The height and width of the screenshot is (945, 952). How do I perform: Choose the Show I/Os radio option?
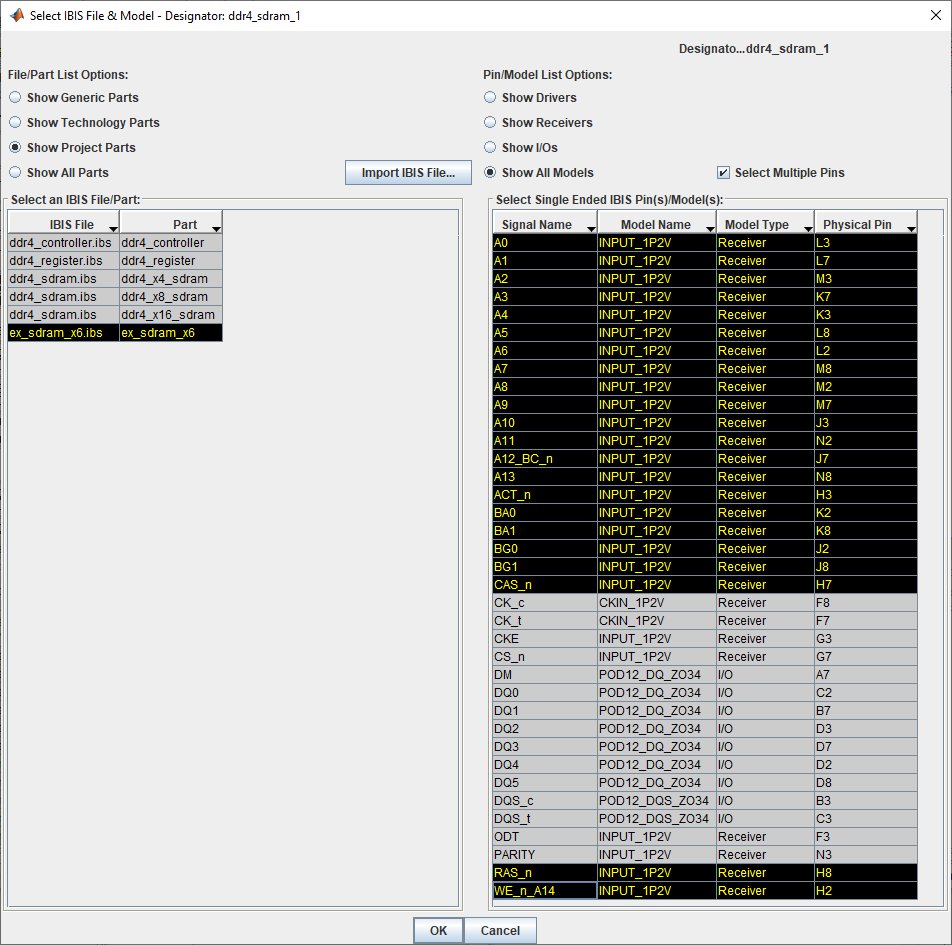(490, 148)
